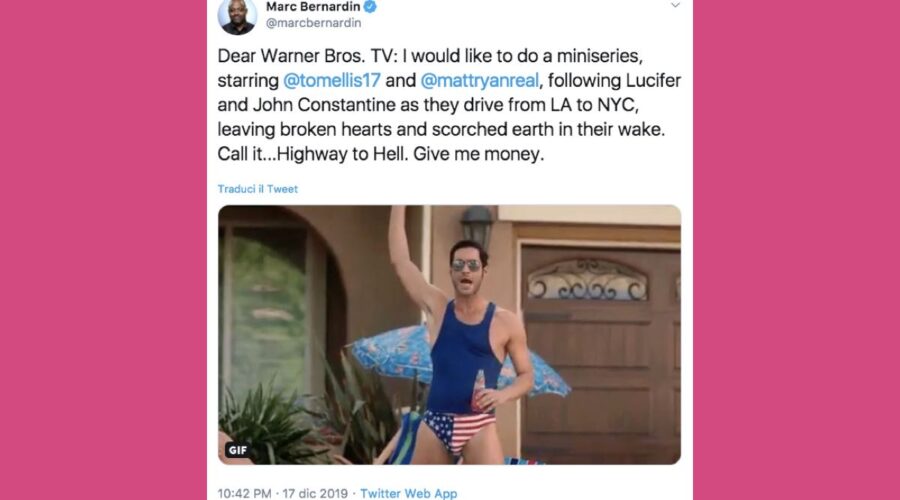Open the @tomellis17 mention
Viewport: 900px width, 500px height.
[332, 80]
